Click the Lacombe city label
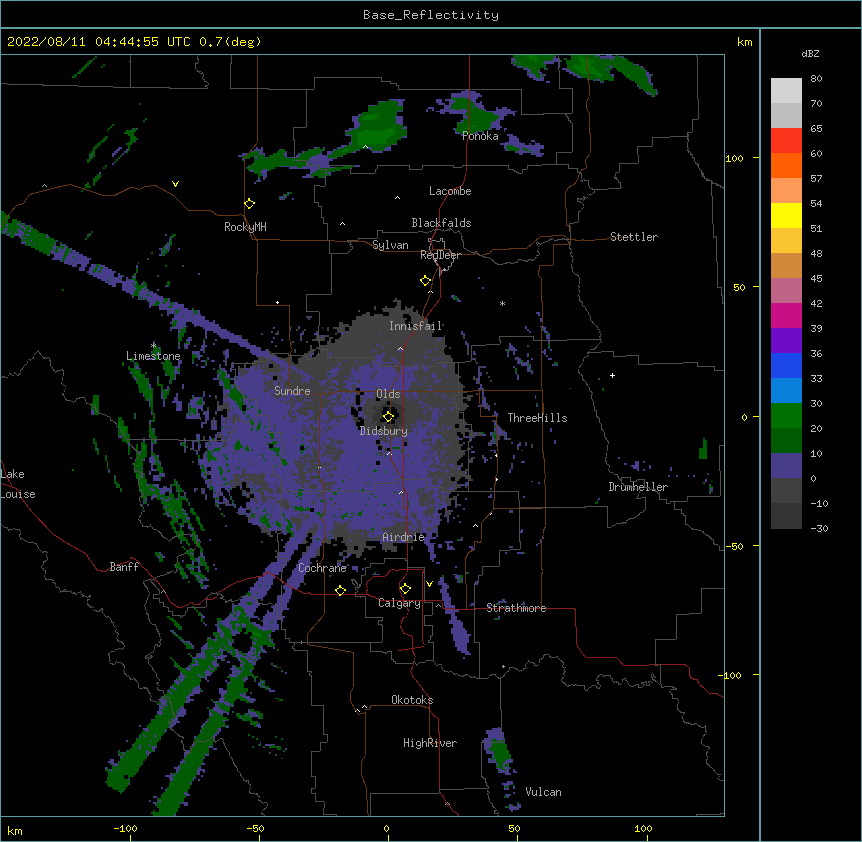Image resolution: width=862 pixels, height=842 pixels. pyautogui.click(x=450, y=191)
